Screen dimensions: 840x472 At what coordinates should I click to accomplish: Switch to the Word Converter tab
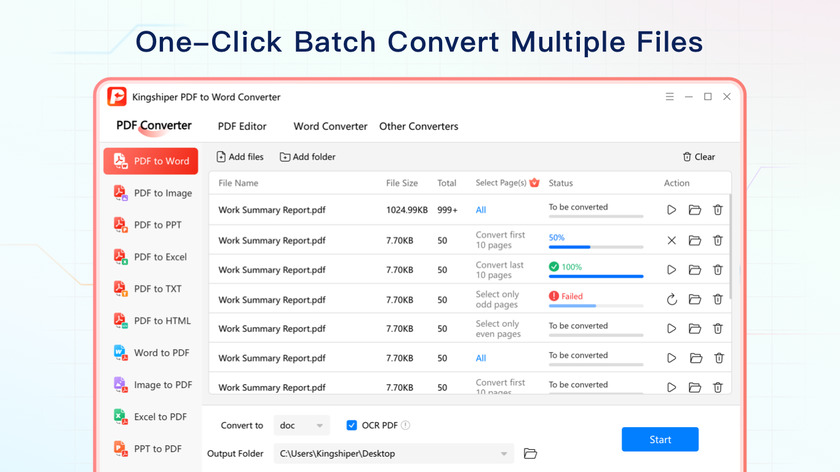(x=331, y=126)
